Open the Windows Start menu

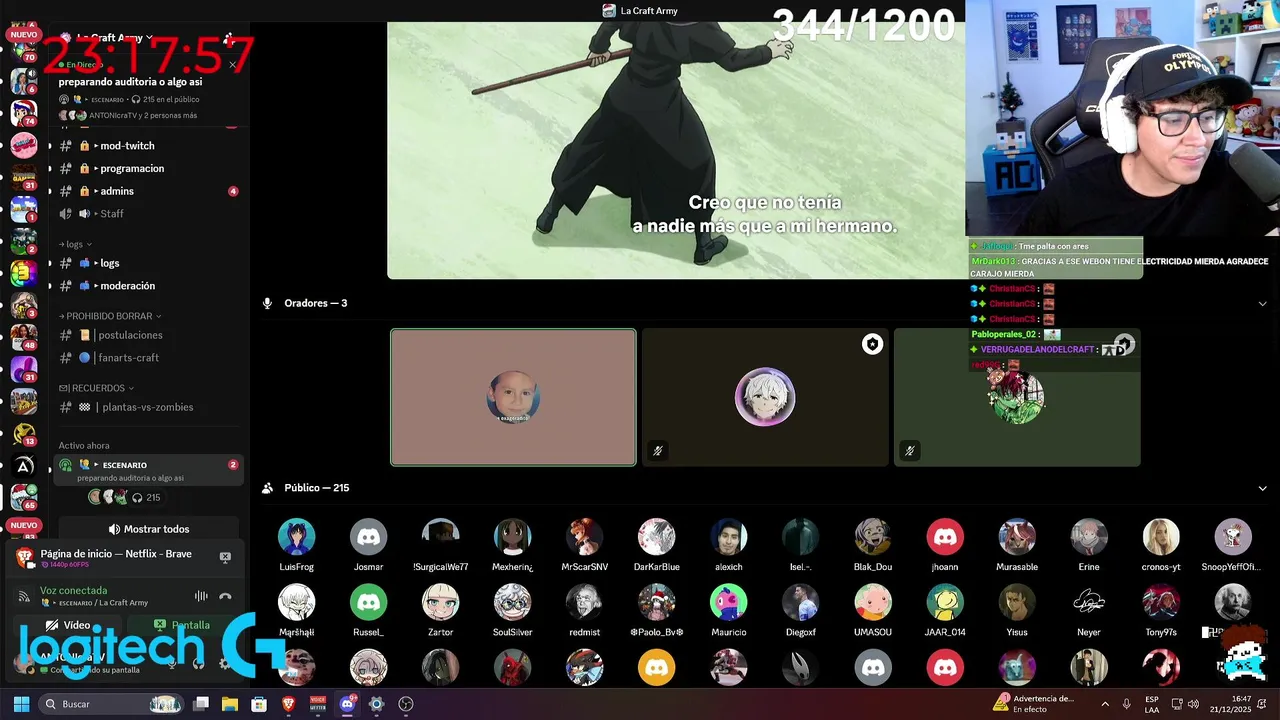point(21,704)
